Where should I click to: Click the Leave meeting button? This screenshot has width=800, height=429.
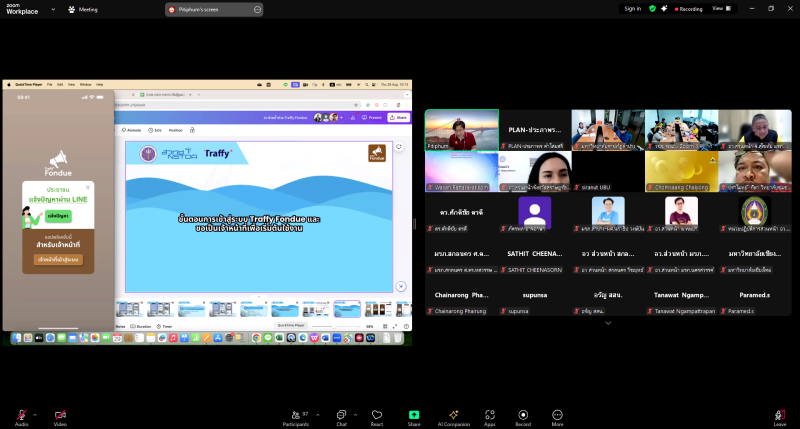(779, 415)
